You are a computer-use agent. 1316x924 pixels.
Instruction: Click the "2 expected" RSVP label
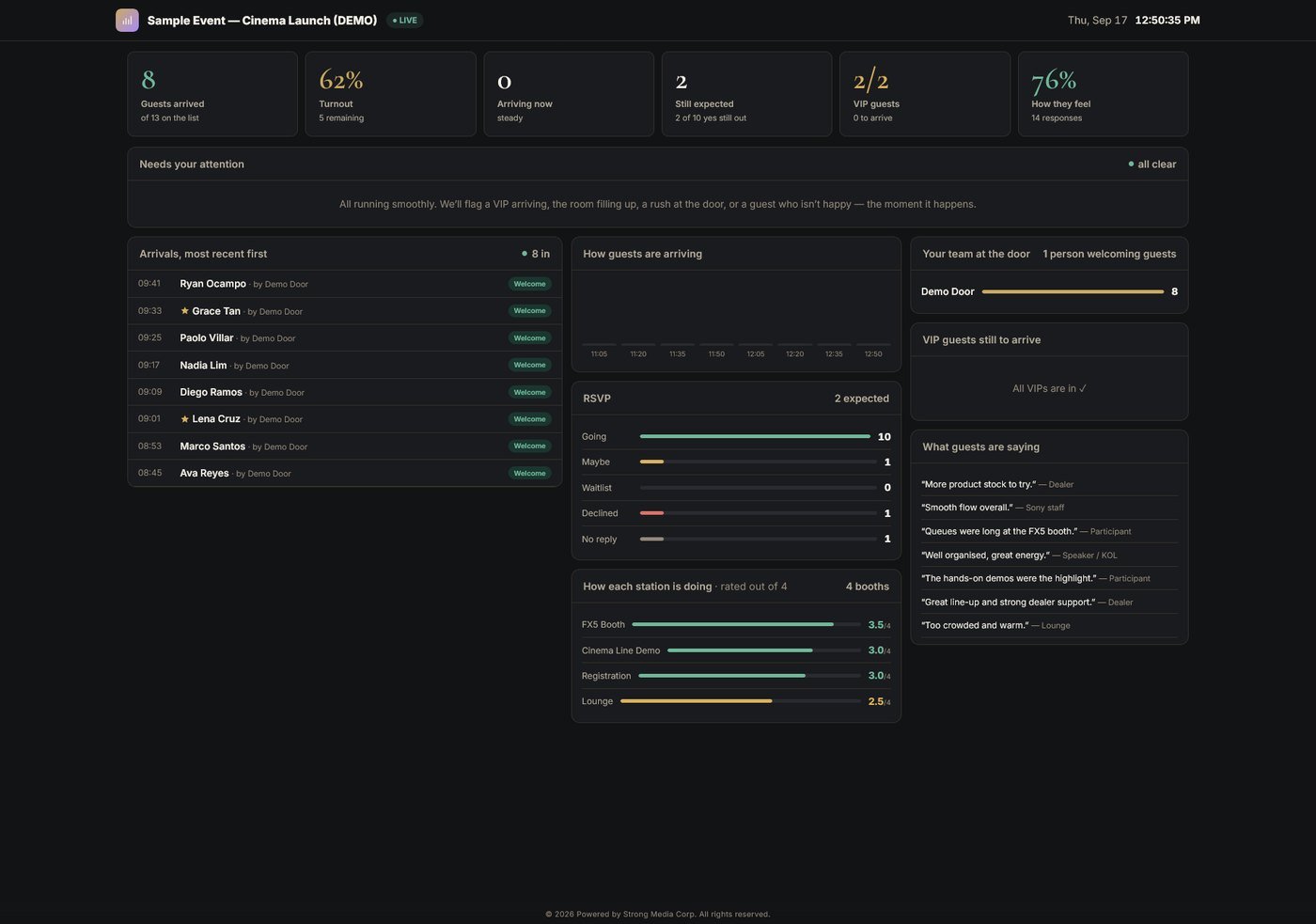(862, 399)
